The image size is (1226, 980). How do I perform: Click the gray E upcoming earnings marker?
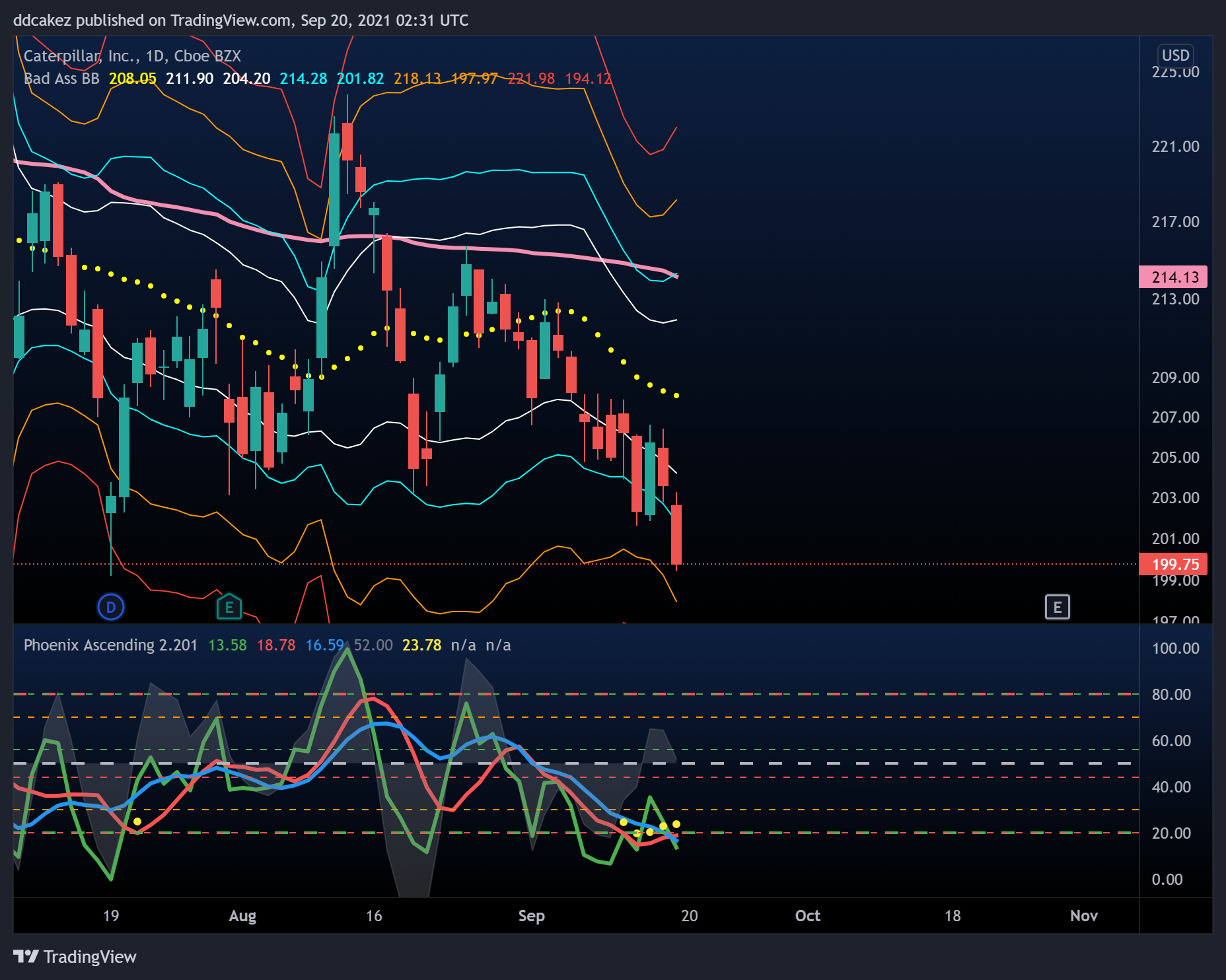tap(1058, 607)
